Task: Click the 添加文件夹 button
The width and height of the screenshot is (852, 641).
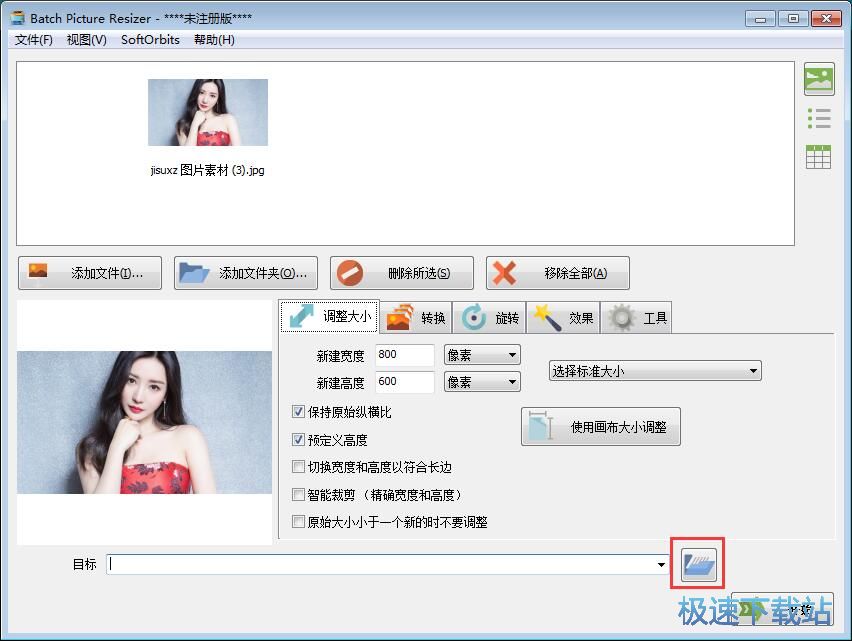Action: pos(245,271)
